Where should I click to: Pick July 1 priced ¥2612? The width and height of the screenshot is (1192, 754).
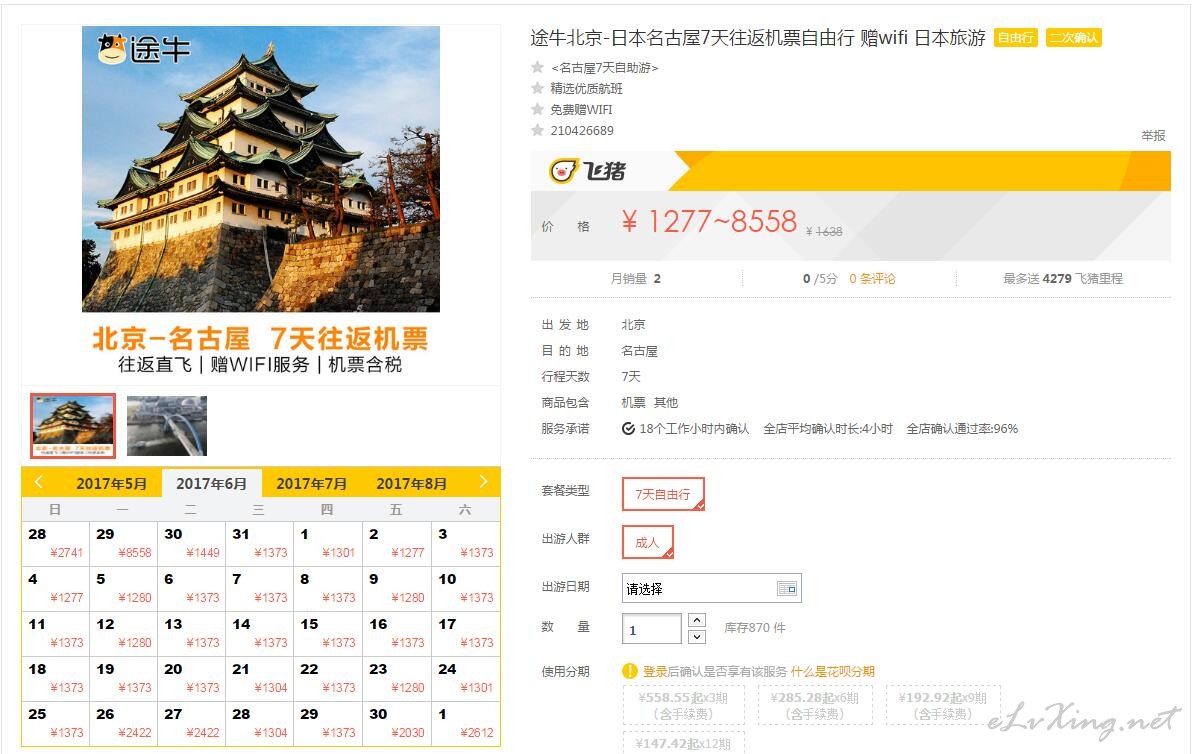(x=466, y=723)
